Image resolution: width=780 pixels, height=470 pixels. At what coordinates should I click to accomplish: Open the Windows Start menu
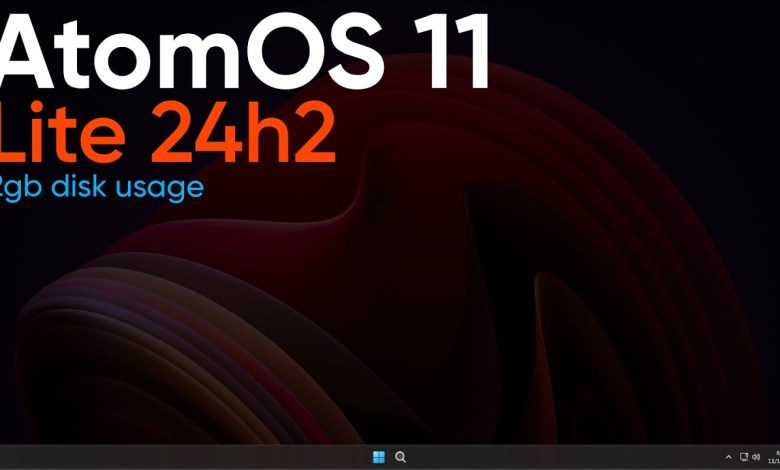click(379, 457)
